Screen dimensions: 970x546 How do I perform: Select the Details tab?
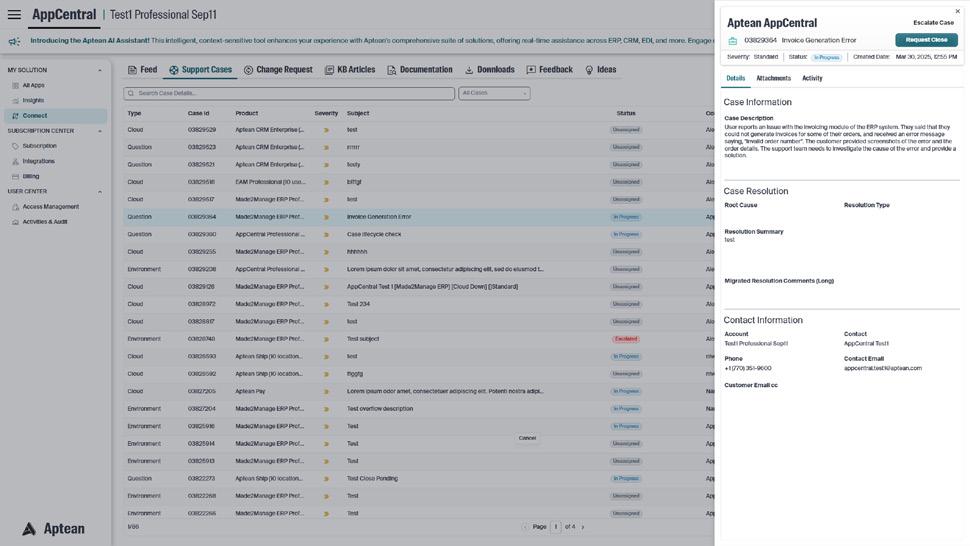(736, 79)
